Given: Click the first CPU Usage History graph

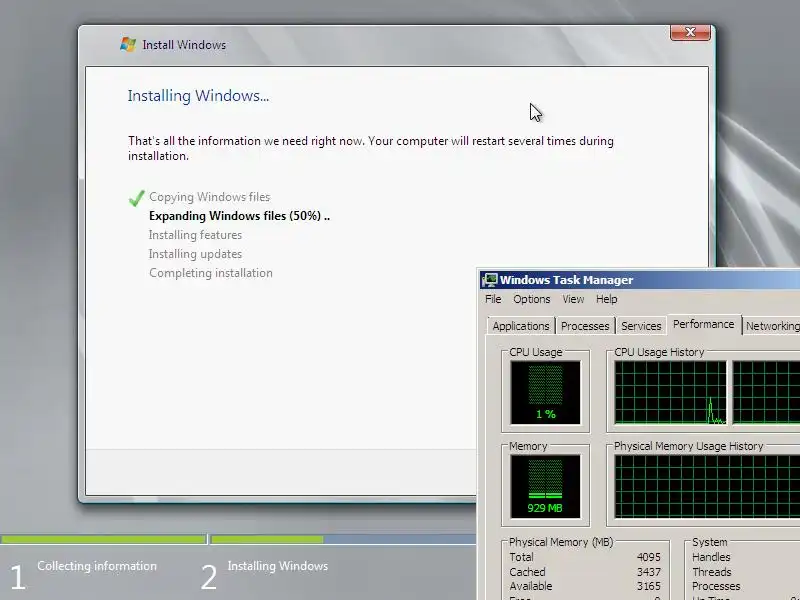Looking at the screenshot, I should 670,392.
